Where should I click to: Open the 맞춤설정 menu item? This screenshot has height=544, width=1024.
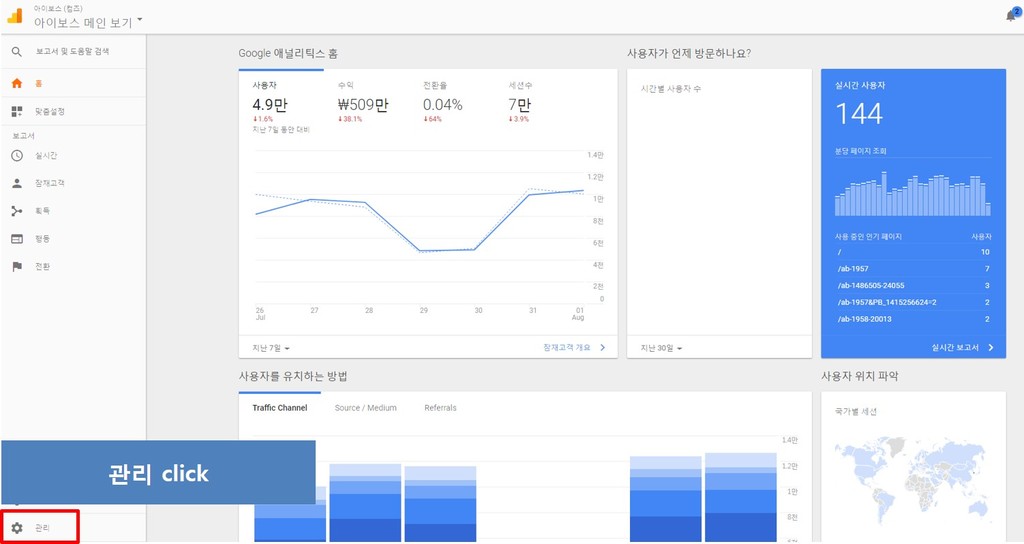pos(50,112)
